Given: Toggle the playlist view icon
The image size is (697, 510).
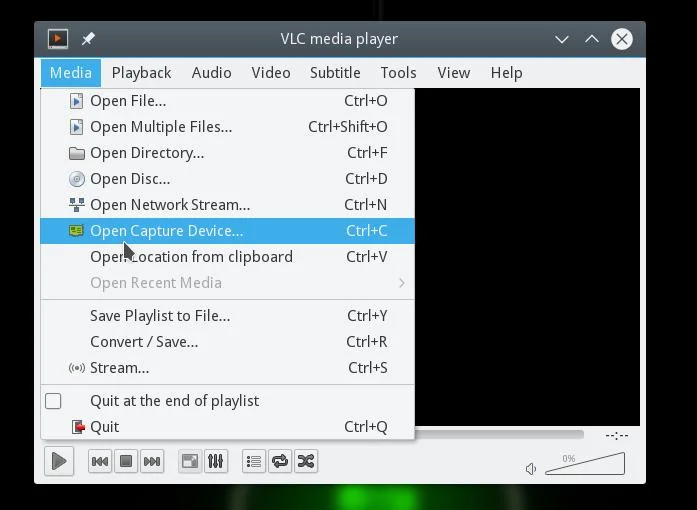Looking at the screenshot, I should coord(254,461).
